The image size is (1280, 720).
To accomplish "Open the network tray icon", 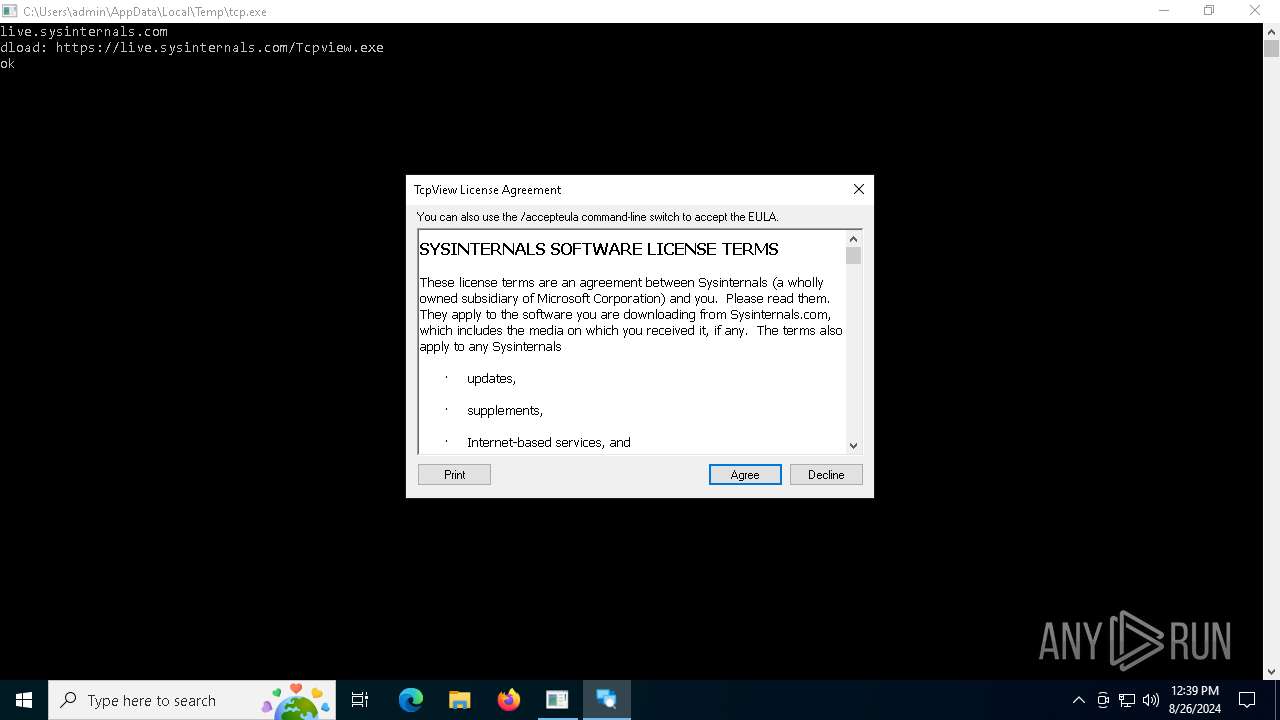I will click(x=1127, y=700).
